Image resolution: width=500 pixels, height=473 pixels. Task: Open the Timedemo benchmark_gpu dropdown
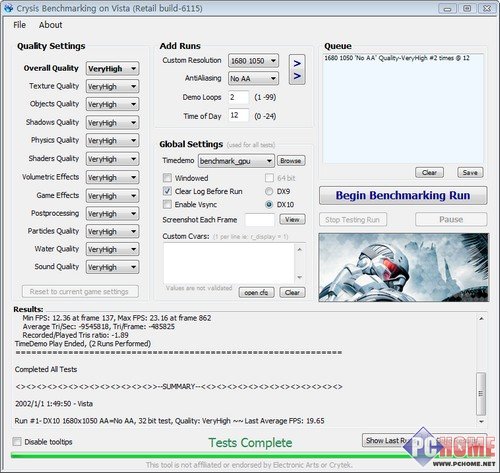tap(236, 161)
